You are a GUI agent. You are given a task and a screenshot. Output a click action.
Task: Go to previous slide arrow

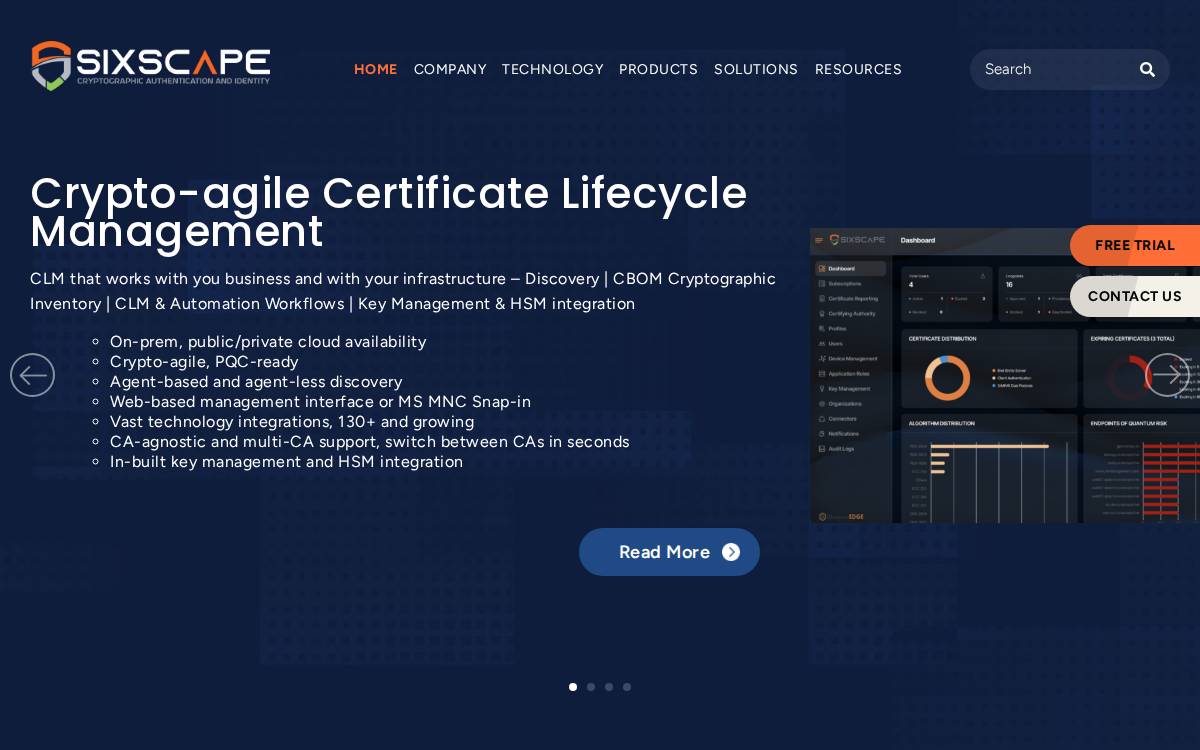[32, 375]
